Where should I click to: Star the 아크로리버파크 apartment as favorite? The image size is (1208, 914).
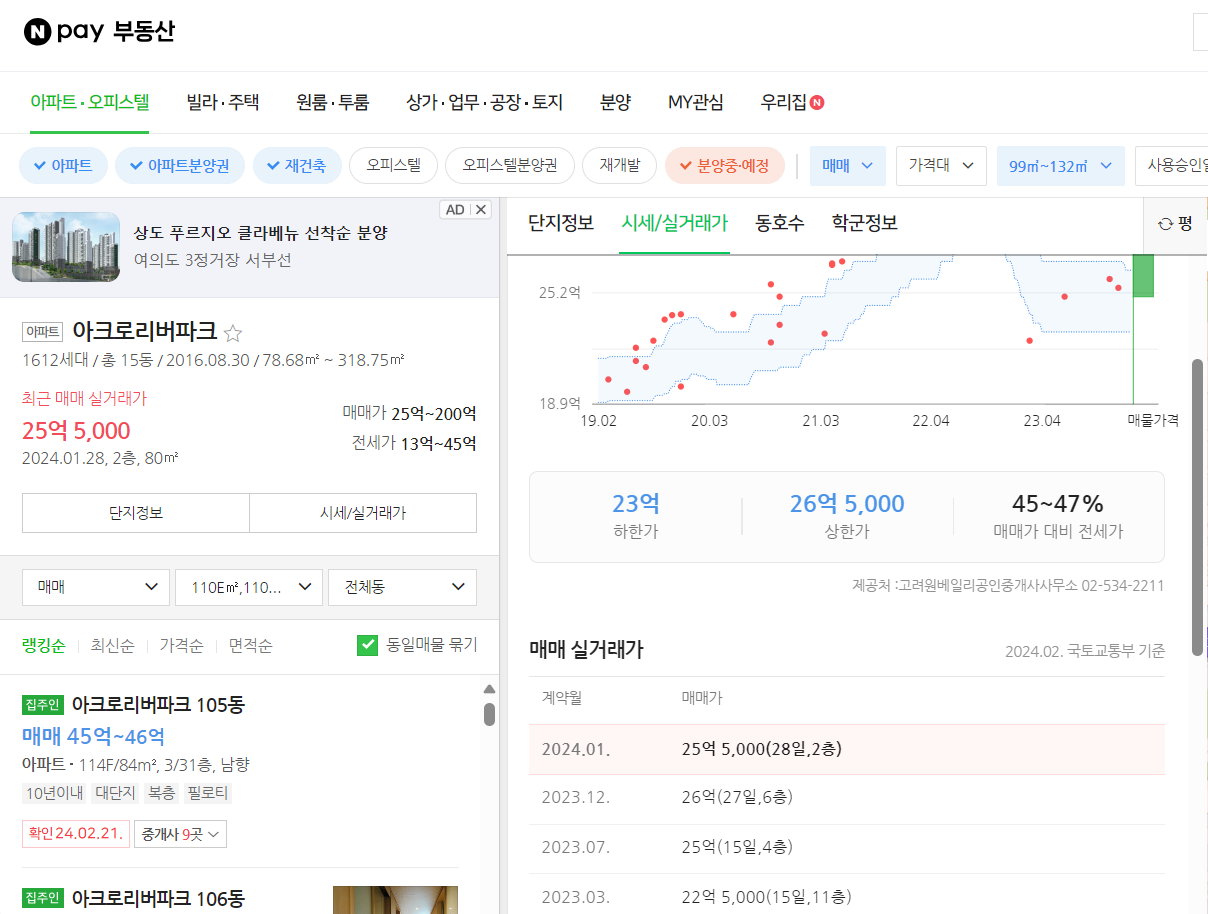[232, 334]
